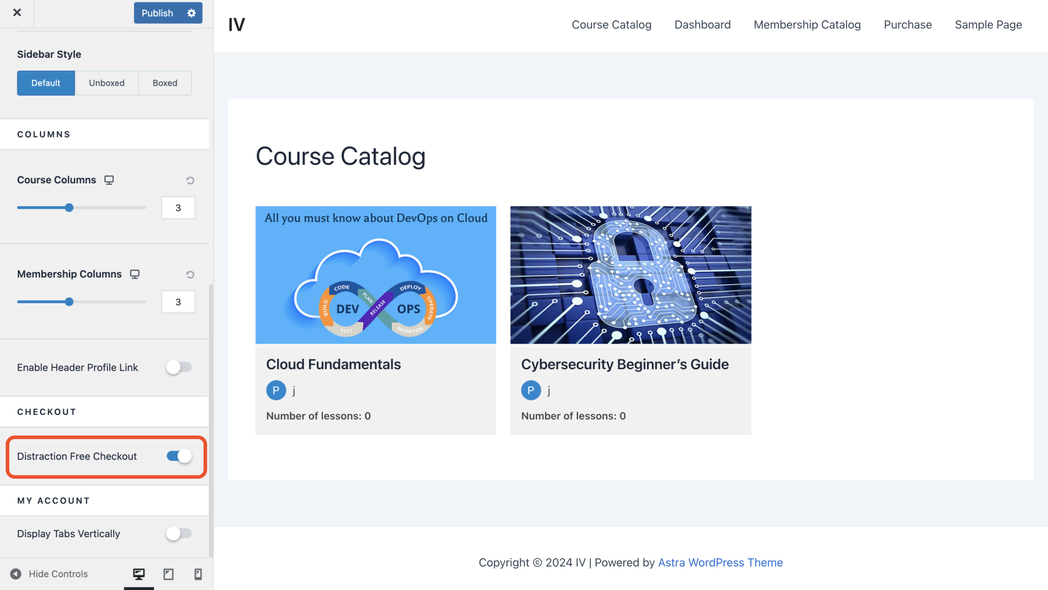Open the Membership Catalog menu item
This screenshot has width=1048, height=590.
(x=806, y=25)
